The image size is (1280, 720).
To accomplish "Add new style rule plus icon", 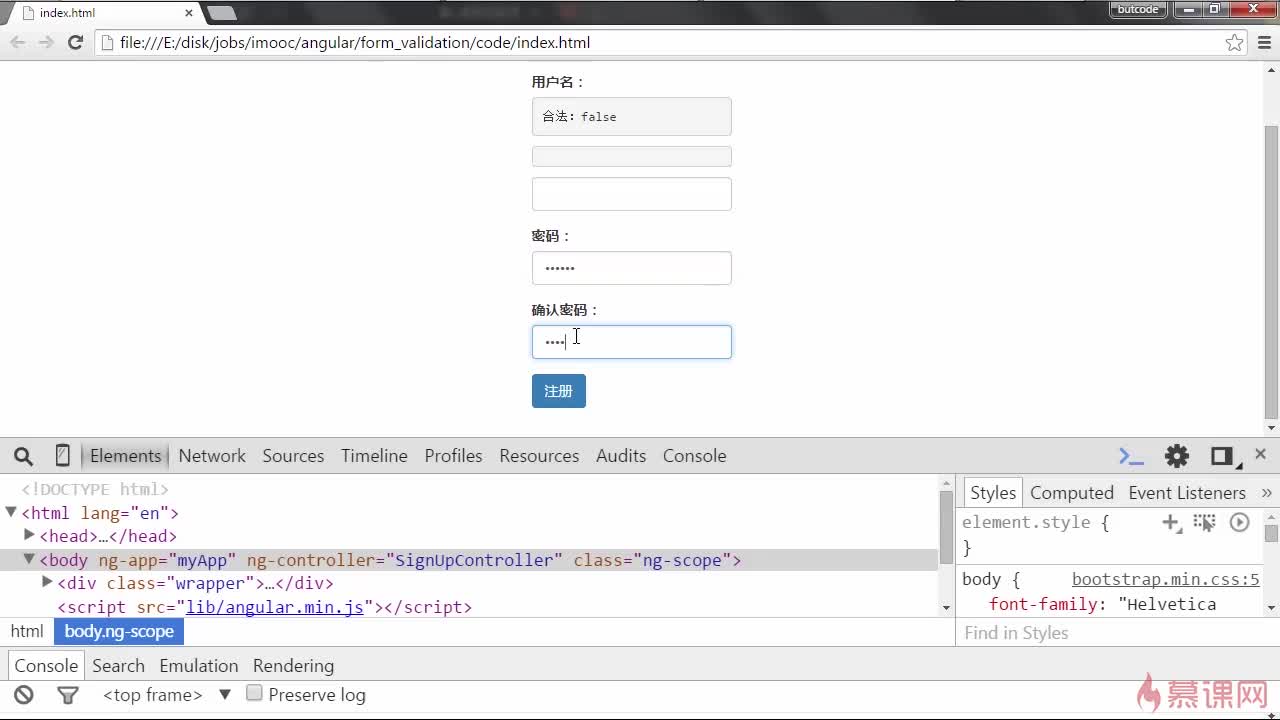I will pos(1171,522).
